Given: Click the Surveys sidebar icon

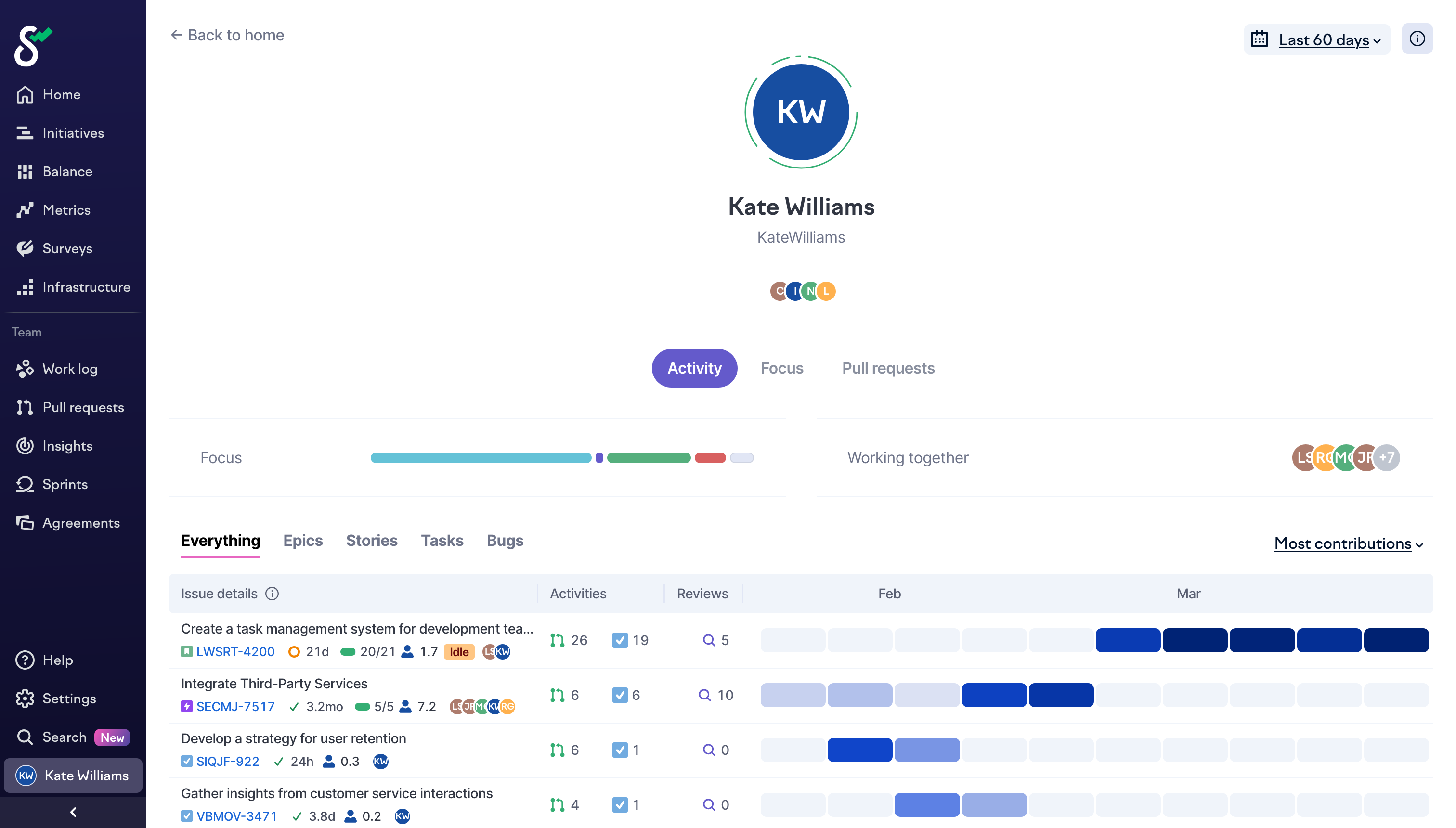Looking at the screenshot, I should pos(25,248).
